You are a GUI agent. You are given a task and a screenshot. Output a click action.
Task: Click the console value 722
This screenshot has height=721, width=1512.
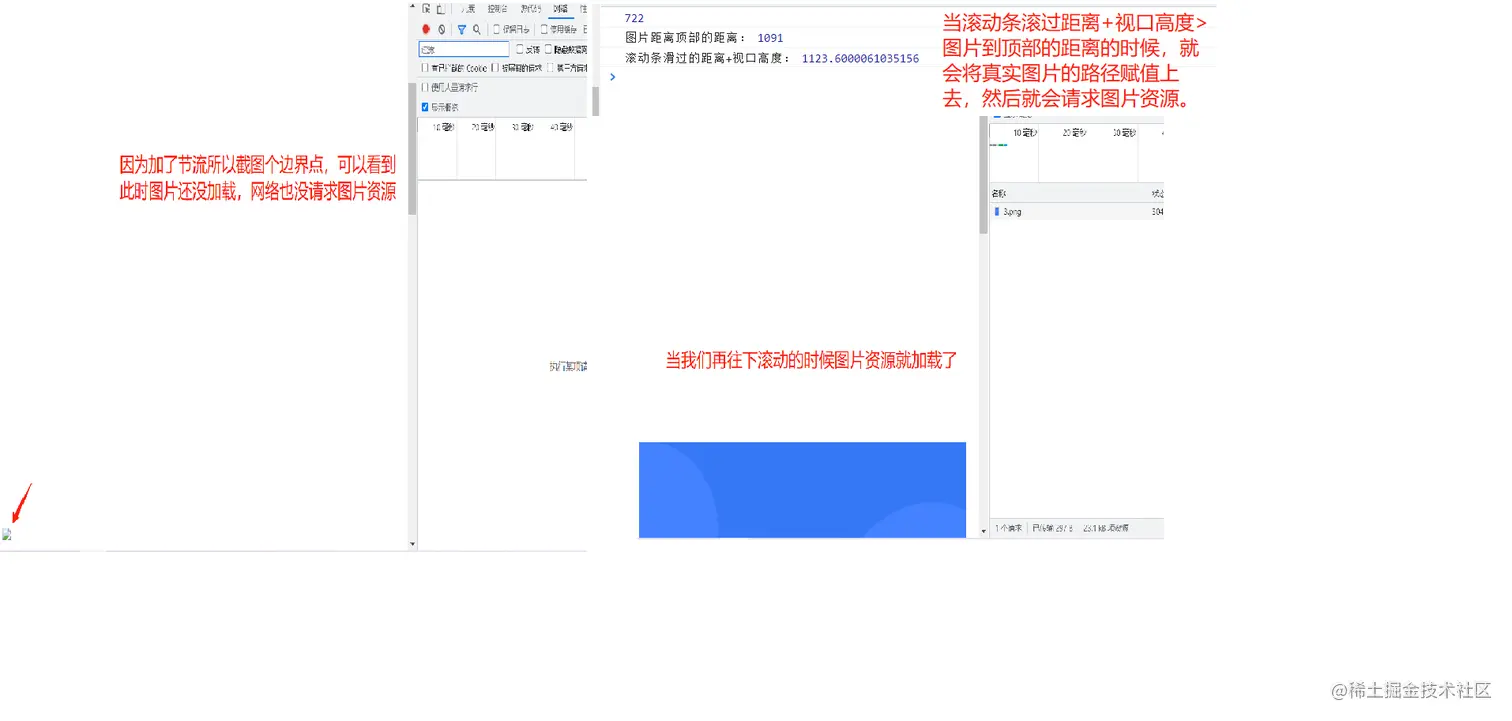[634, 18]
